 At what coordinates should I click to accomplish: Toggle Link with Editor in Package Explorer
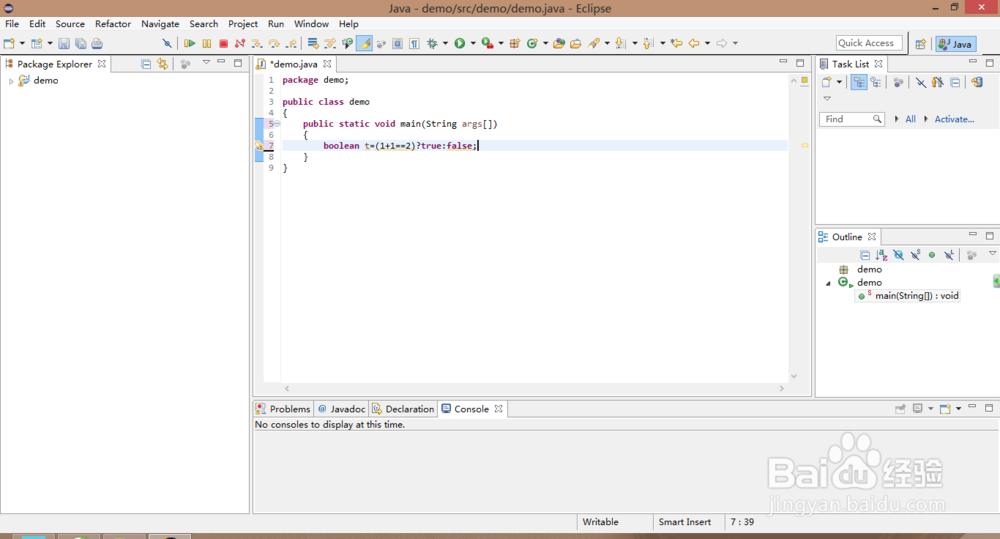163,64
